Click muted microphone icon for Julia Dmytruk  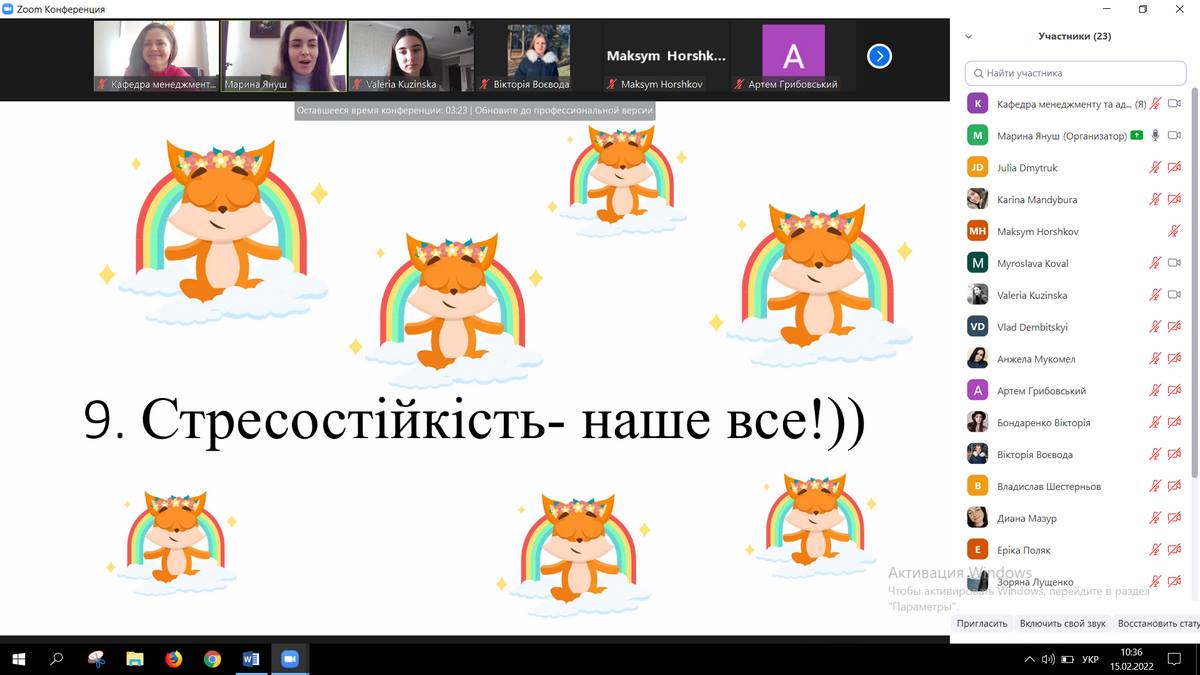pos(1156,168)
